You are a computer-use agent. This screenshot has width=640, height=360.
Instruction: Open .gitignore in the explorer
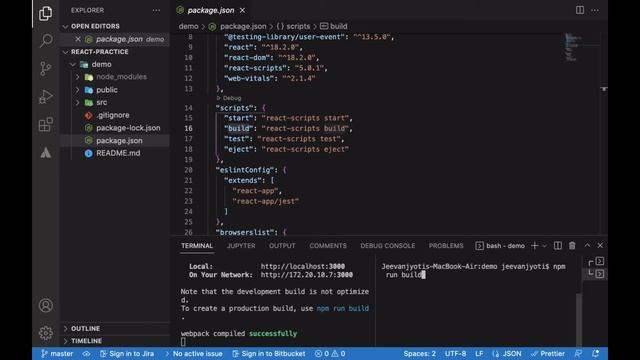[x=113, y=115]
